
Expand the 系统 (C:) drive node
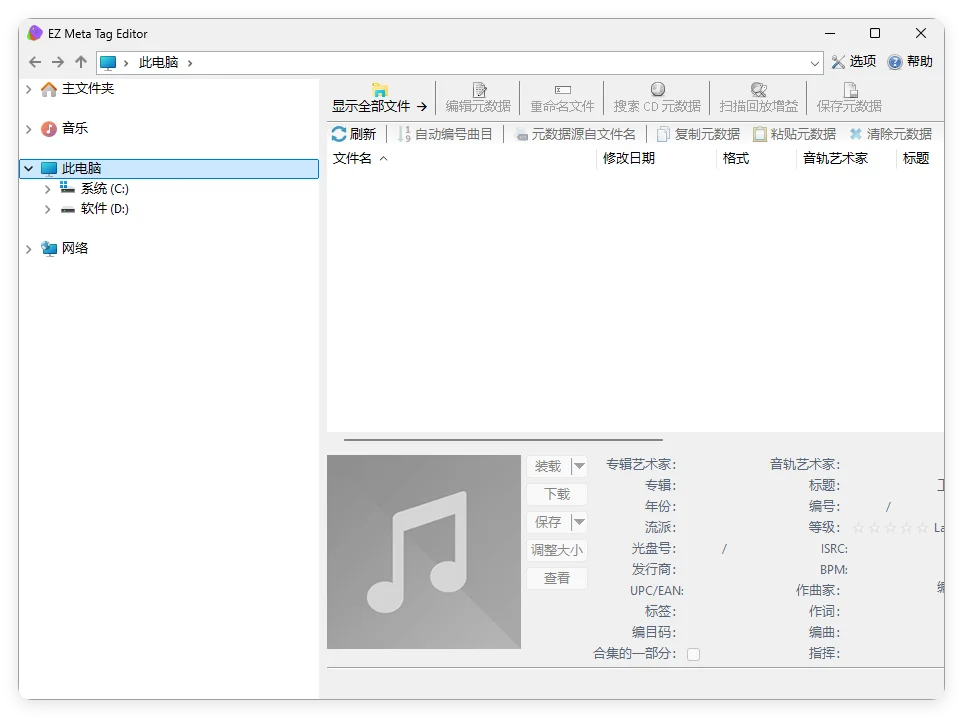point(47,188)
